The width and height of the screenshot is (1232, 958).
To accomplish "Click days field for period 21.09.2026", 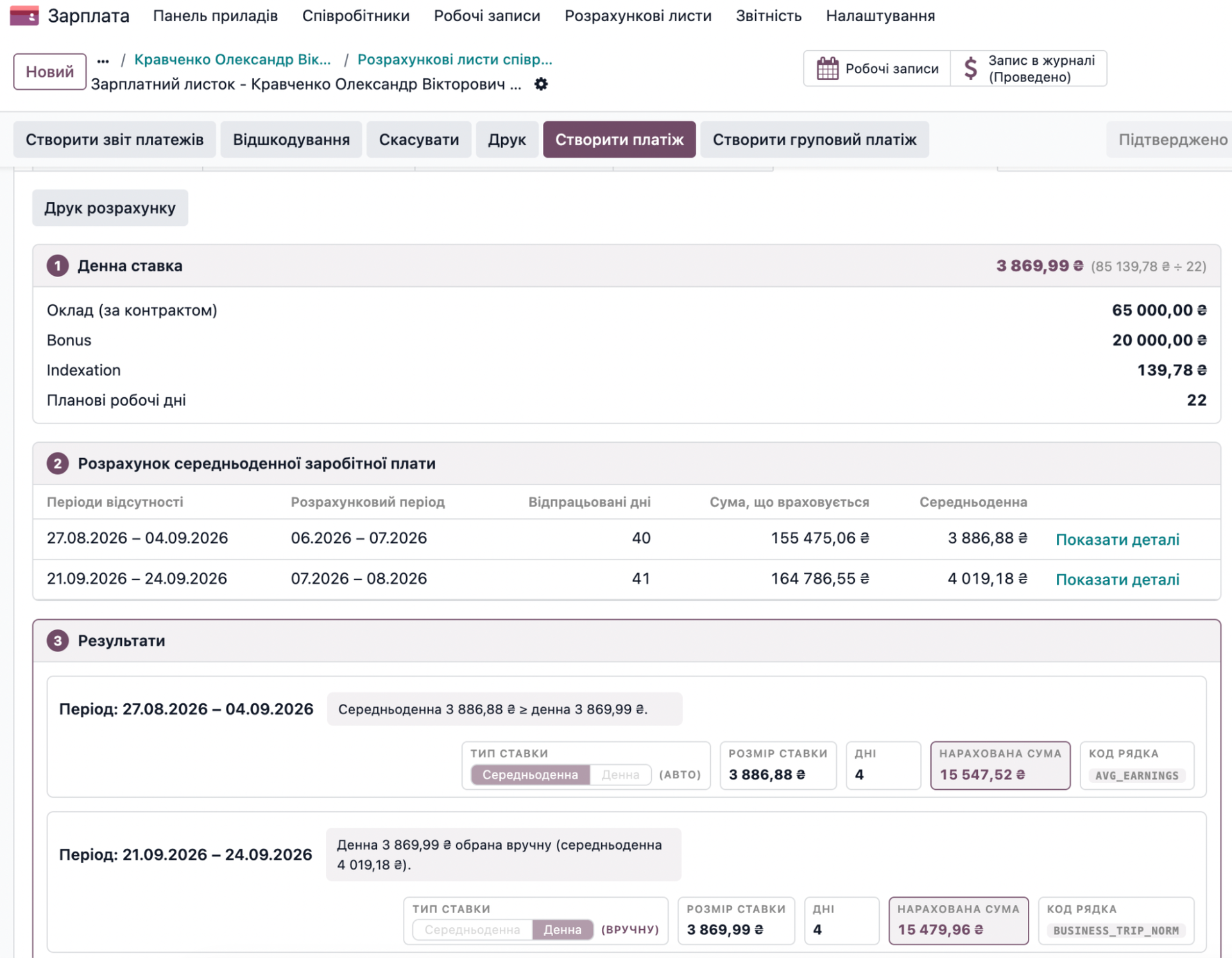I will point(841,921).
